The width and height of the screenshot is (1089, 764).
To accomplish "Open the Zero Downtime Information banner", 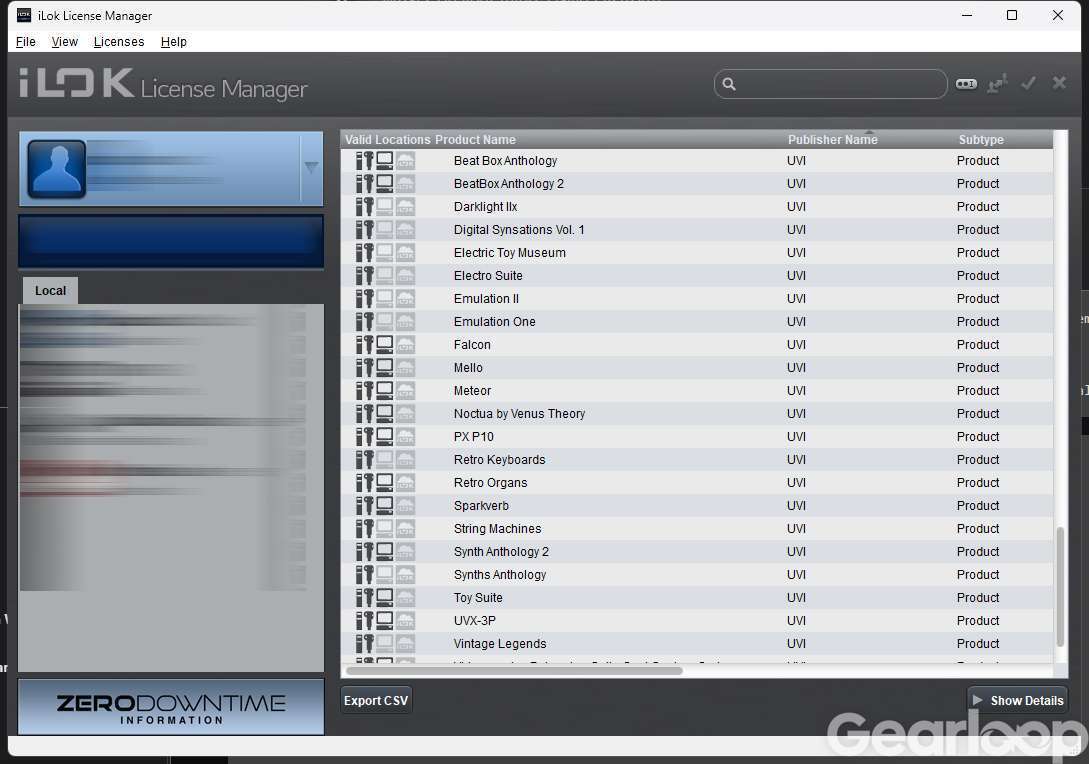I will click(171, 708).
